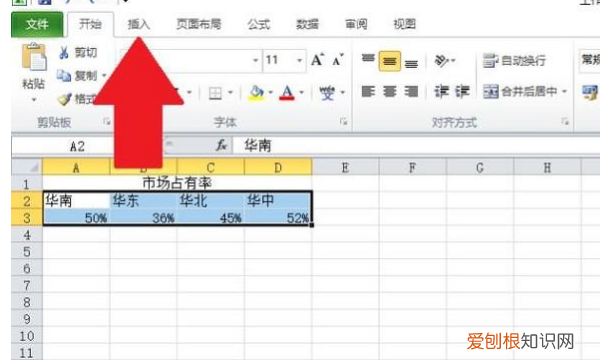This screenshot has height=360, width=600.
Task: Select row 3 header
Action: [27, 218]
